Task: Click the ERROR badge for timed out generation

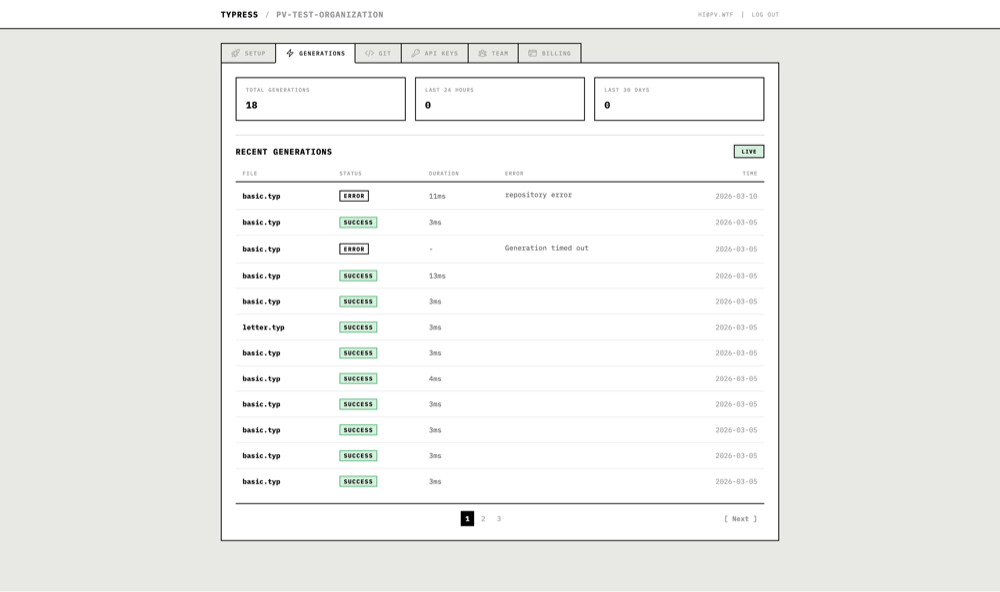Action: [354, 249]
